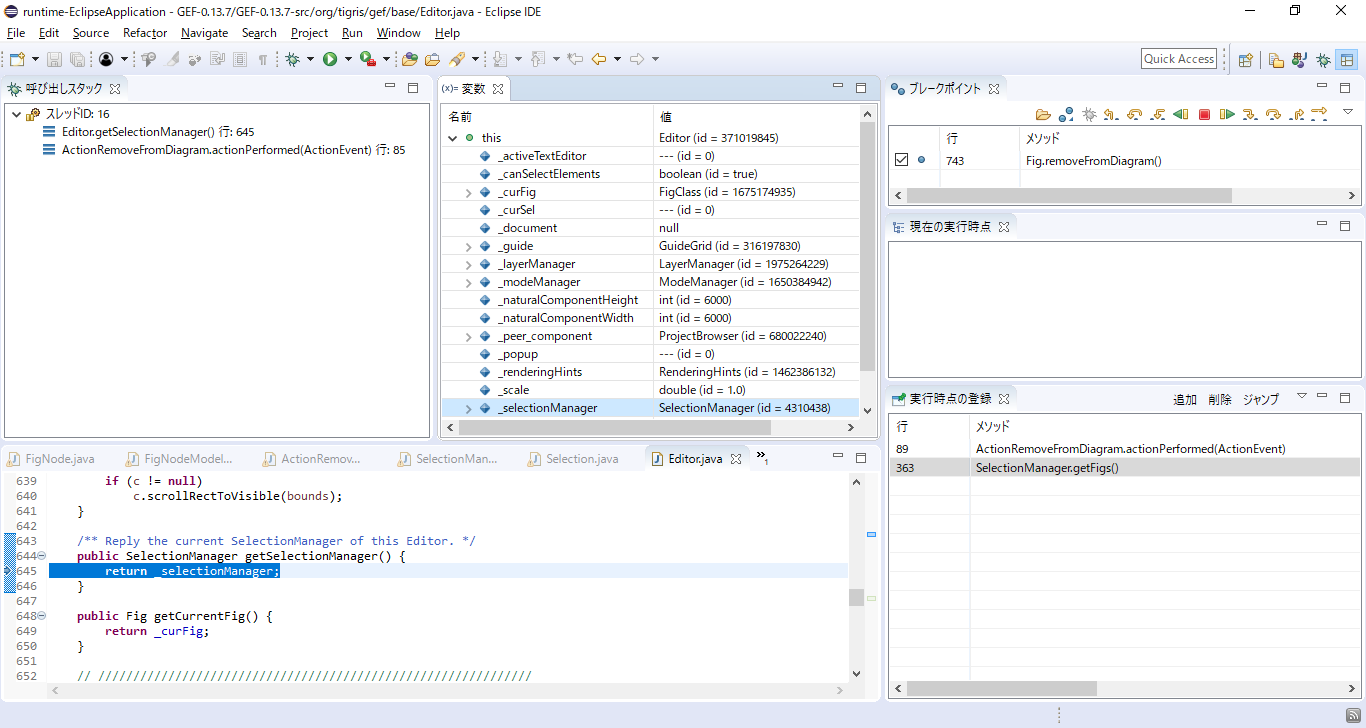The width and height of the screenshot is (1366, 728).
Task: Collapse the スレッドID: 16 thread node
Action: tap(16, 114)
